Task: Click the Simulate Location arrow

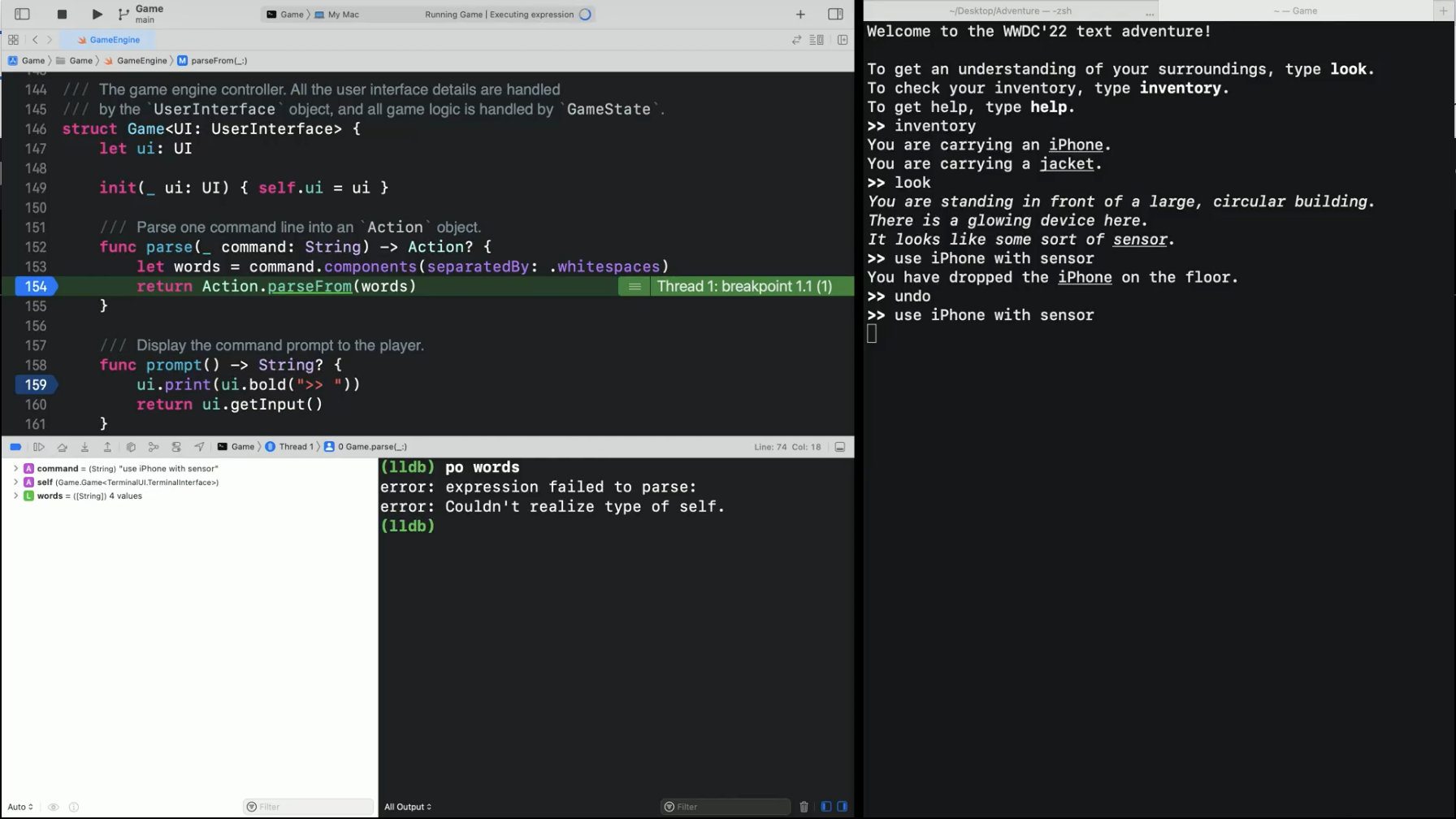Action: click(199, 447)
